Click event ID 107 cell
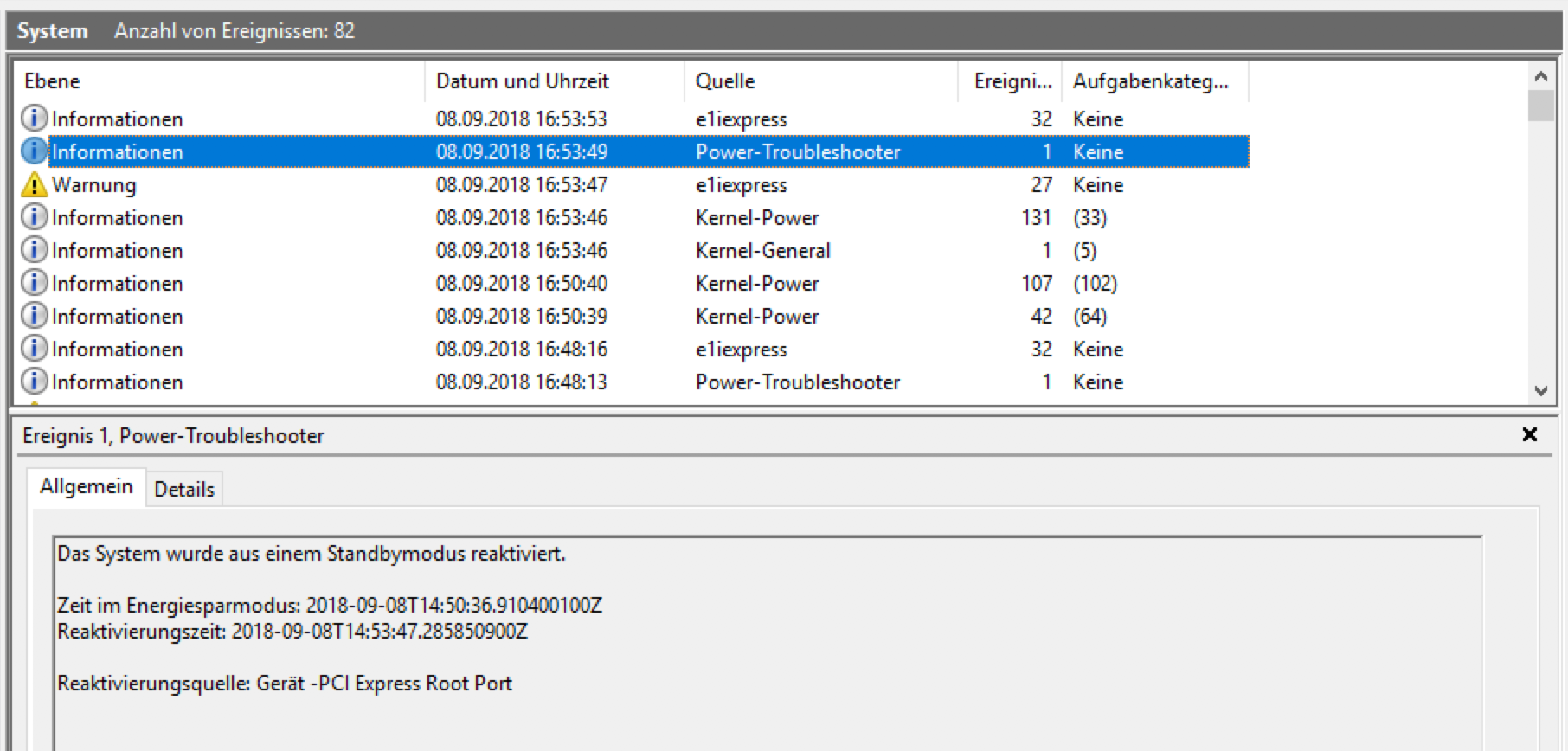The width and height of the screenshot is (1568, 751). click(x=1037, y=283)
